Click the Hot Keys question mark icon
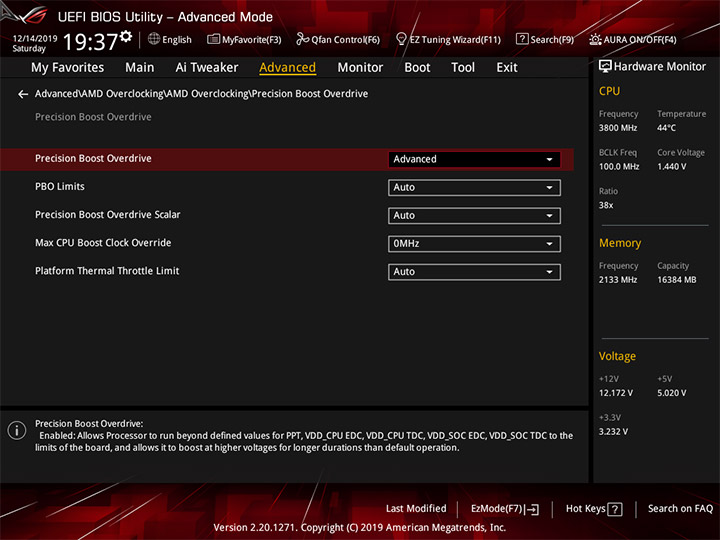Screen dimensions: 720x540 (x=614, y=509)
